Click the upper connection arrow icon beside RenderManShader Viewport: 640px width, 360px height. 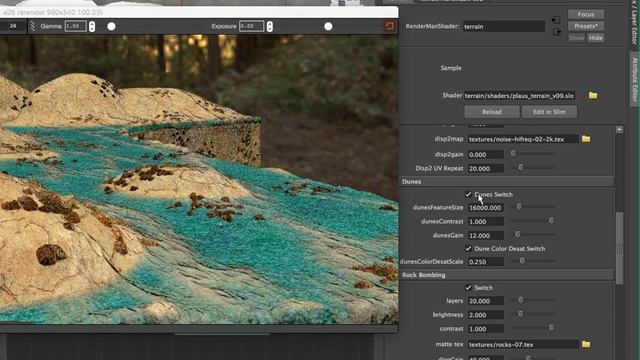tap(556, 20)
